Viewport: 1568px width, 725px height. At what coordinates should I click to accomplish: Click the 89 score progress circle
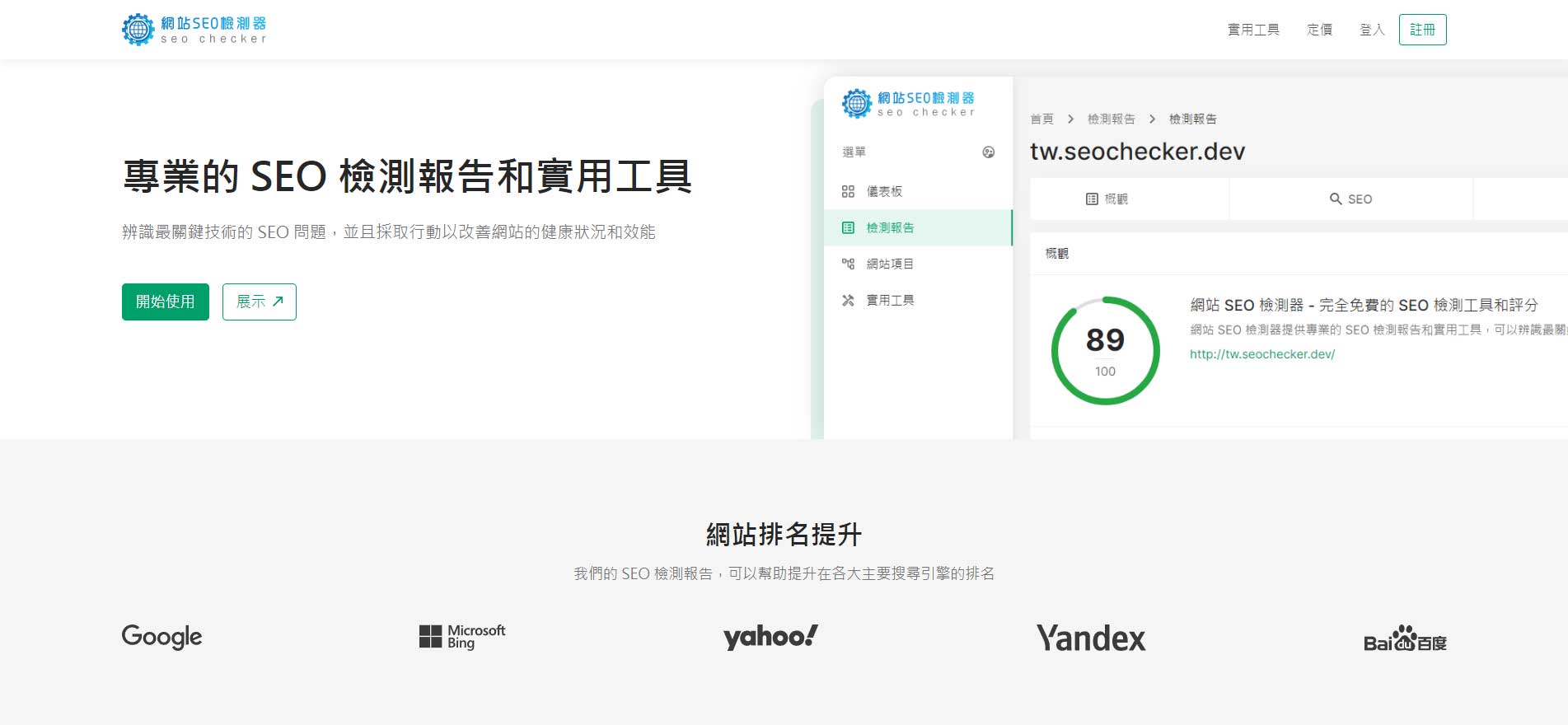1105,351
